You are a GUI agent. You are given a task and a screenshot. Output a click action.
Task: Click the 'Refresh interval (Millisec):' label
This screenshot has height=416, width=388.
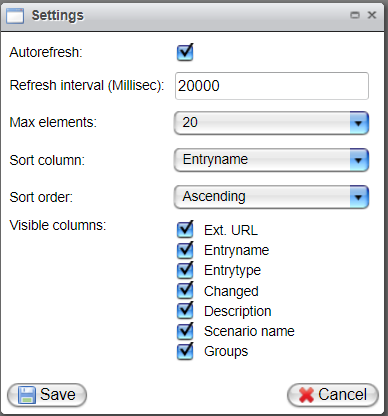click(87, 85)
